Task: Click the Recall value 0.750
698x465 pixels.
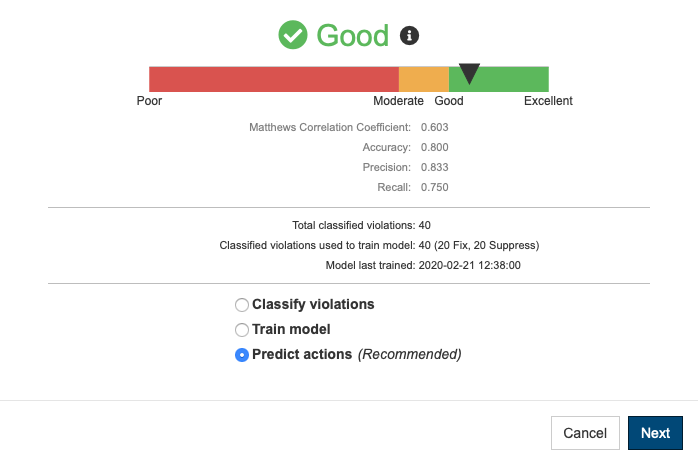Action: coord(434,187)
